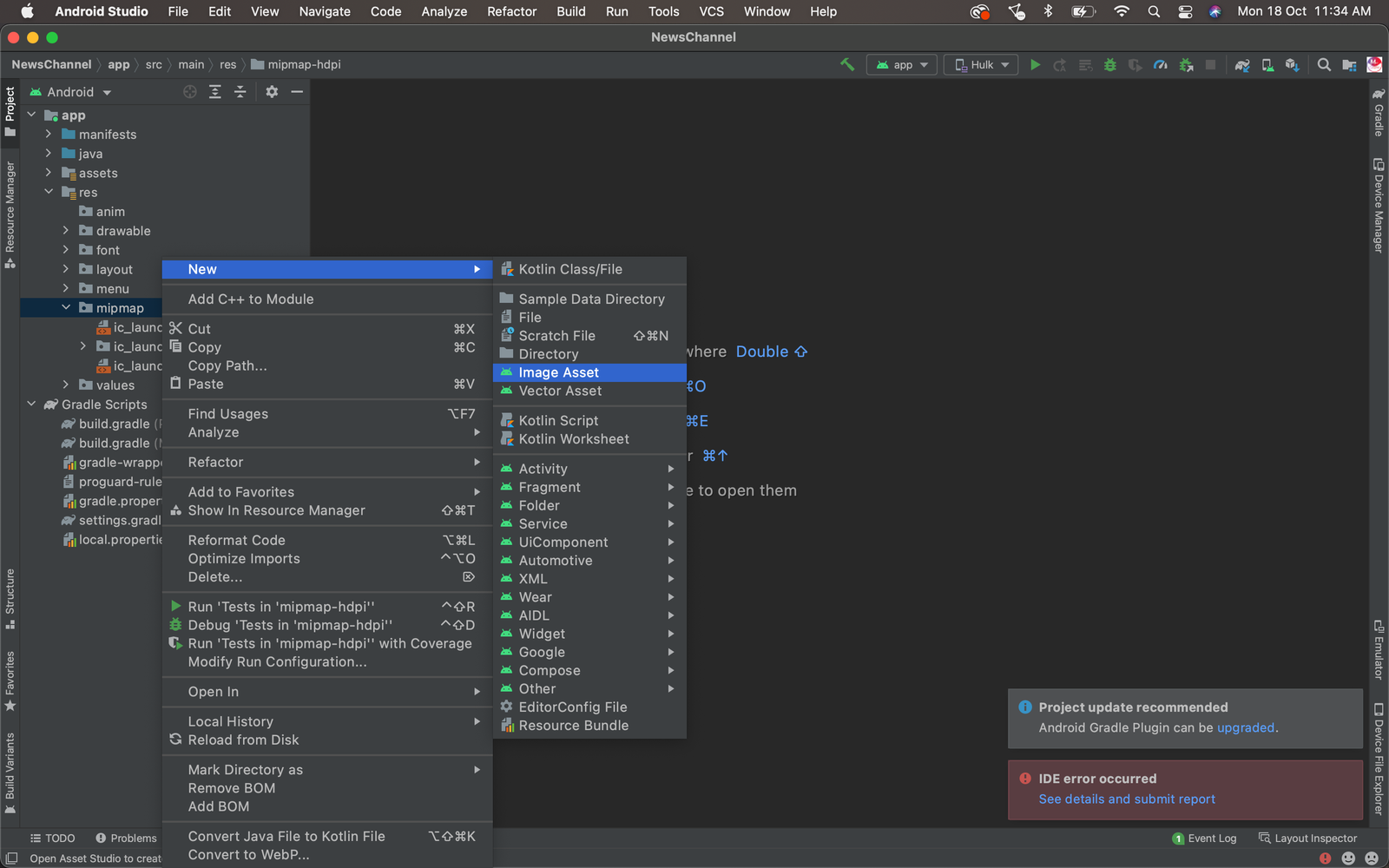
Task: Open the Android view selector dropdown
Action: [71, 92]
